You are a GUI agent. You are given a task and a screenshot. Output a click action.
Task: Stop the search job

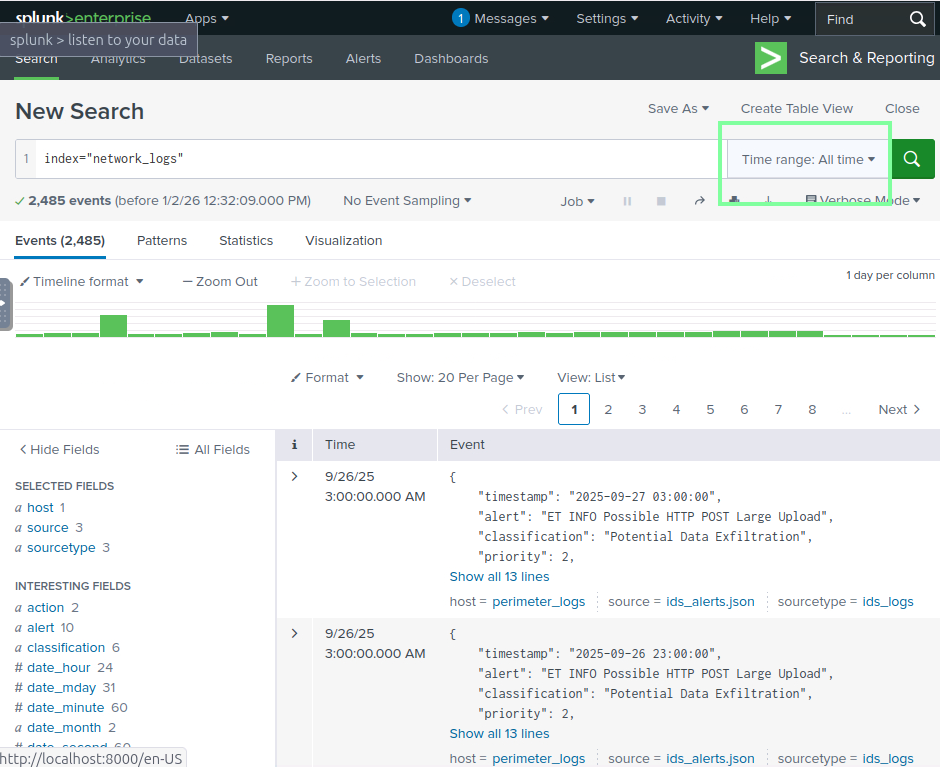(x=661, y=201)
